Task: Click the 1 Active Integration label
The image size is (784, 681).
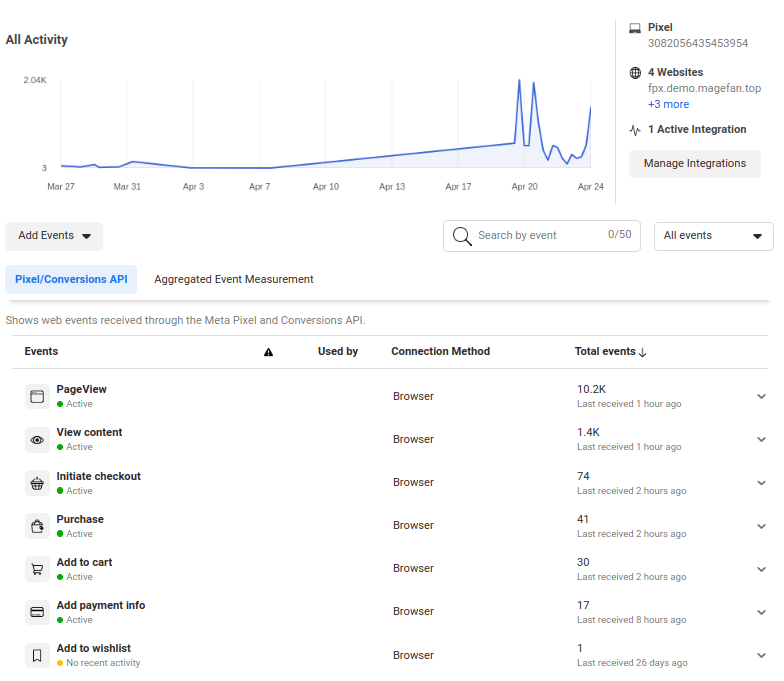Action: [697, 130]
